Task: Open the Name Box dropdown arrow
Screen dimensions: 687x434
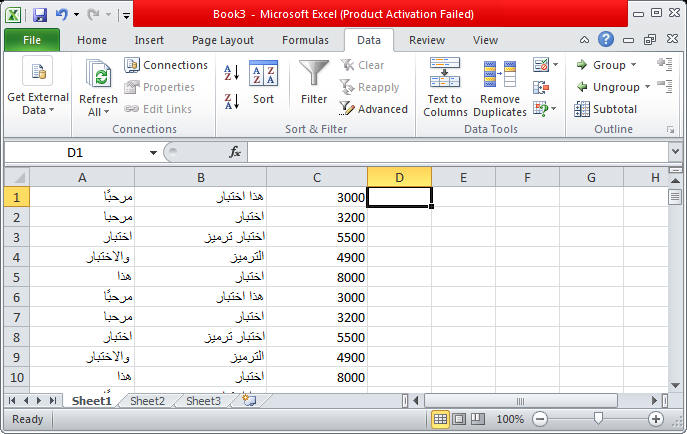Action: (153, 153)
